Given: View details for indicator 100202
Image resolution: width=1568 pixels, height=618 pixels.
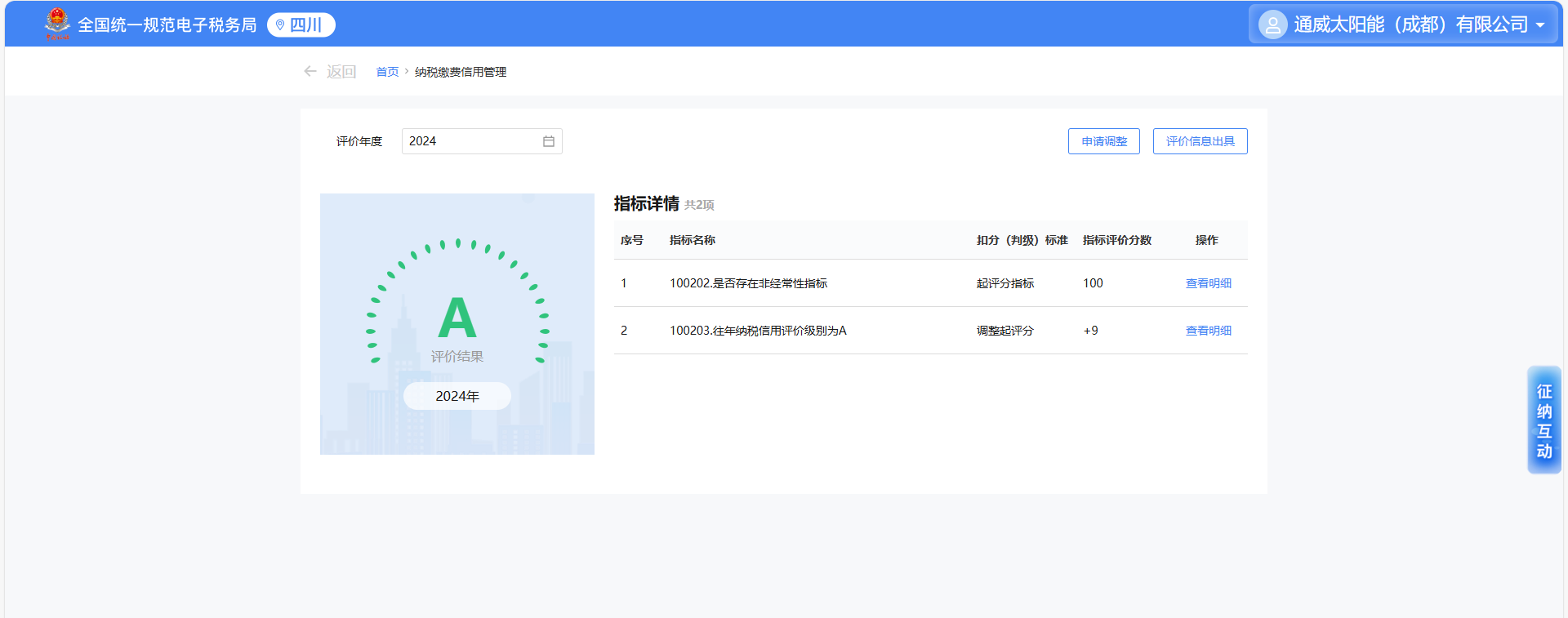Looking at the screenshot, I should [x=1208, y=283].
